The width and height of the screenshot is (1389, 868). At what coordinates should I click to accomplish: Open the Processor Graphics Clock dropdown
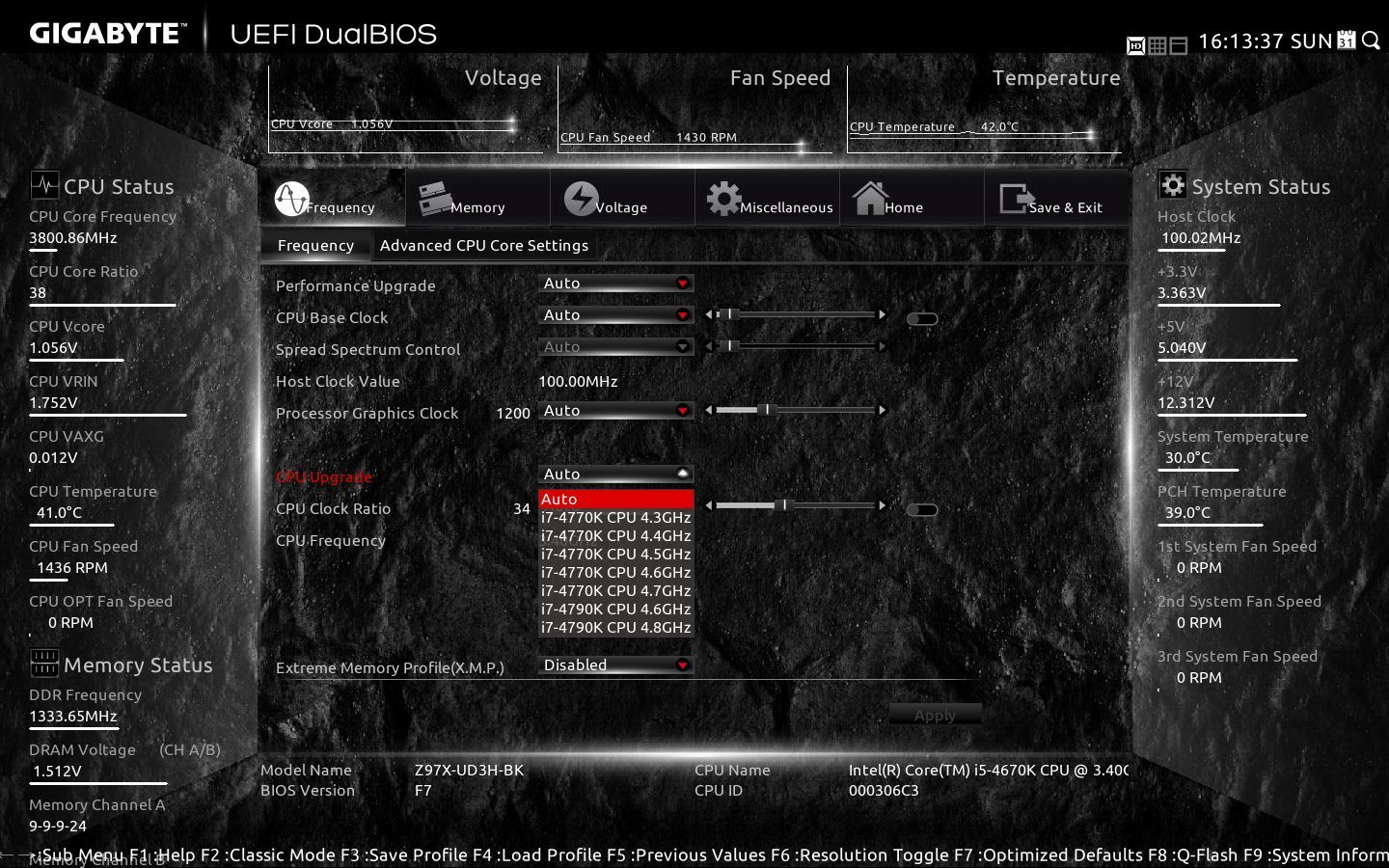click(615, 411)
